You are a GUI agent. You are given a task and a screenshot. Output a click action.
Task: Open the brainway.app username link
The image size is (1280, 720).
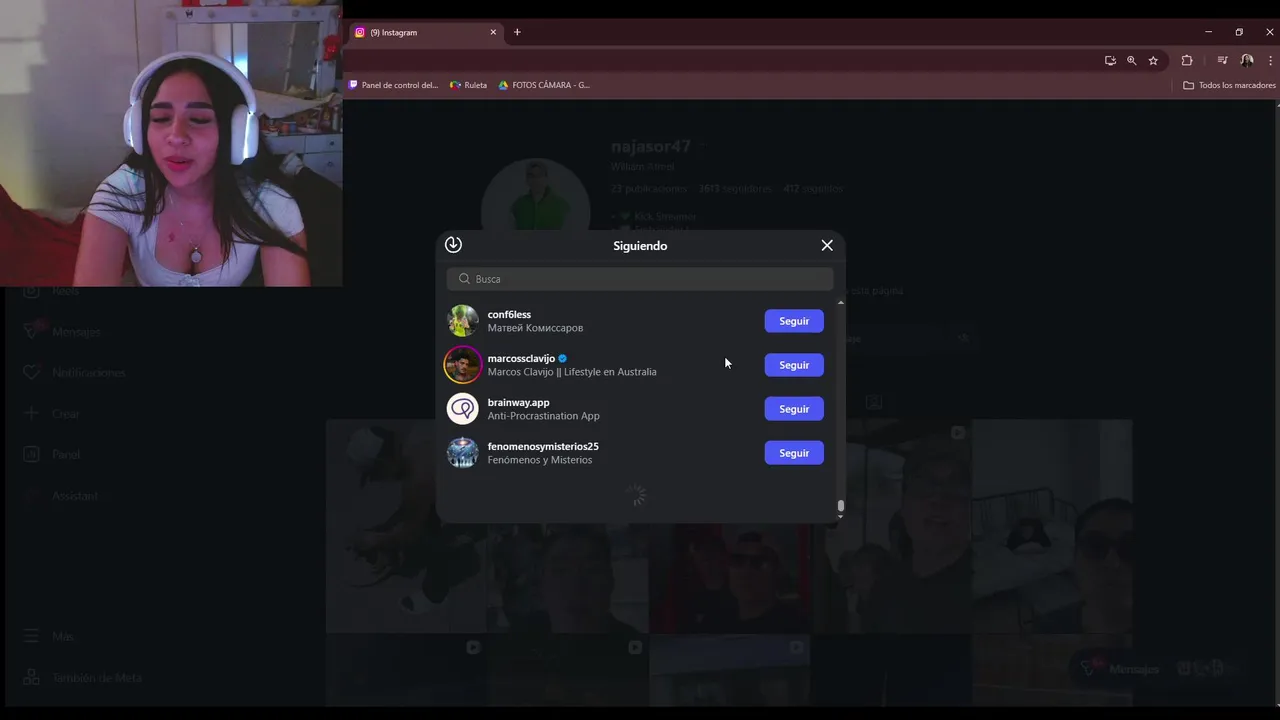(518, 402)
